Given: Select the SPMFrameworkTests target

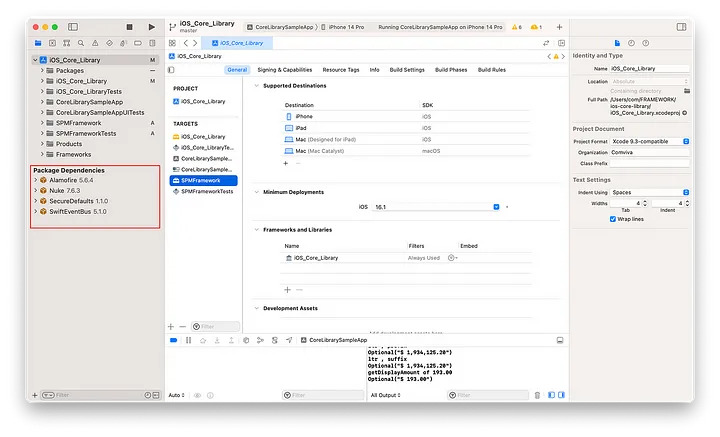Looking at the screenshot, I should click(206, 191).
